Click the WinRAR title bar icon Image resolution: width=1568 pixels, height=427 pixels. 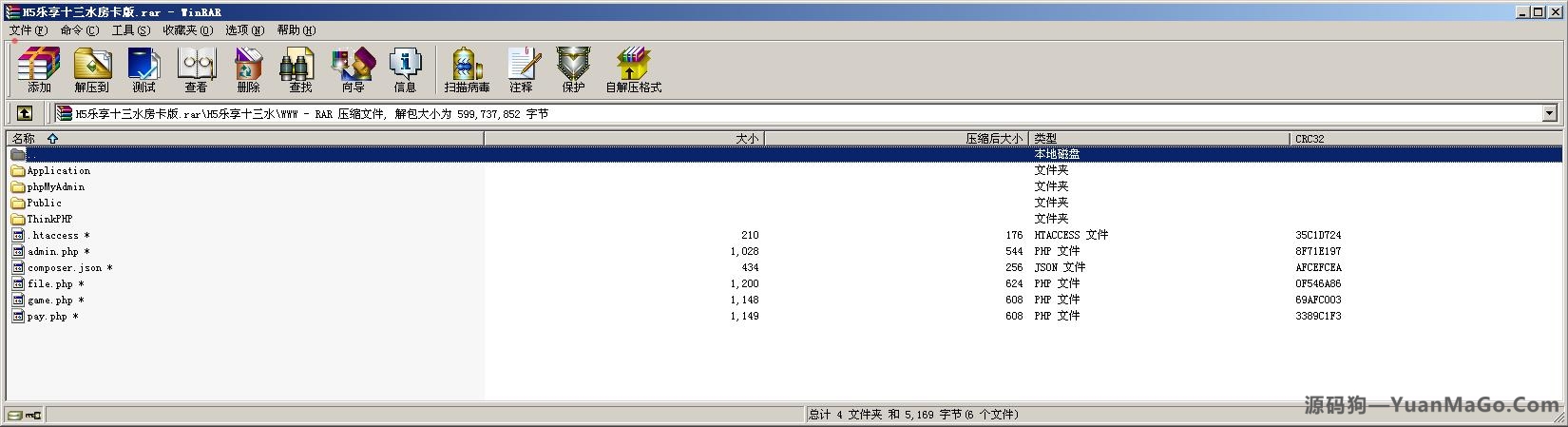13,12
